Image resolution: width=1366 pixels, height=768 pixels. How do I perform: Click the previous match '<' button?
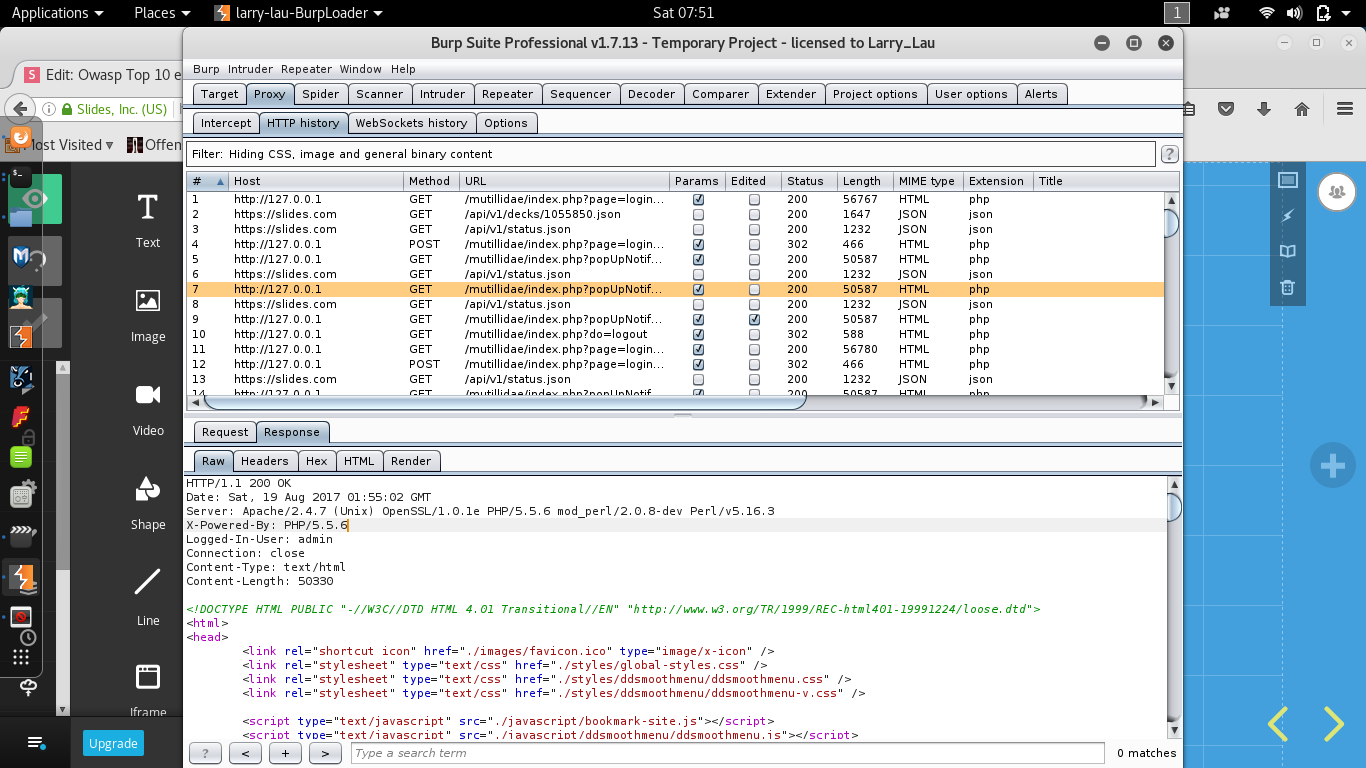point(245,753)
